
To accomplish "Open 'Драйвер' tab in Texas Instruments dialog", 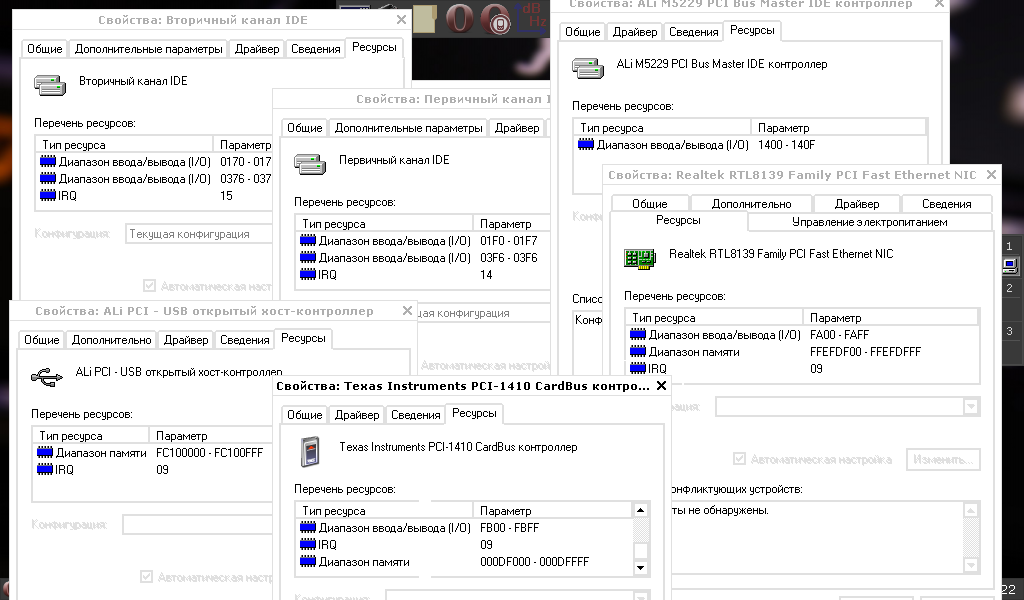I will click(x=357, y=415).
